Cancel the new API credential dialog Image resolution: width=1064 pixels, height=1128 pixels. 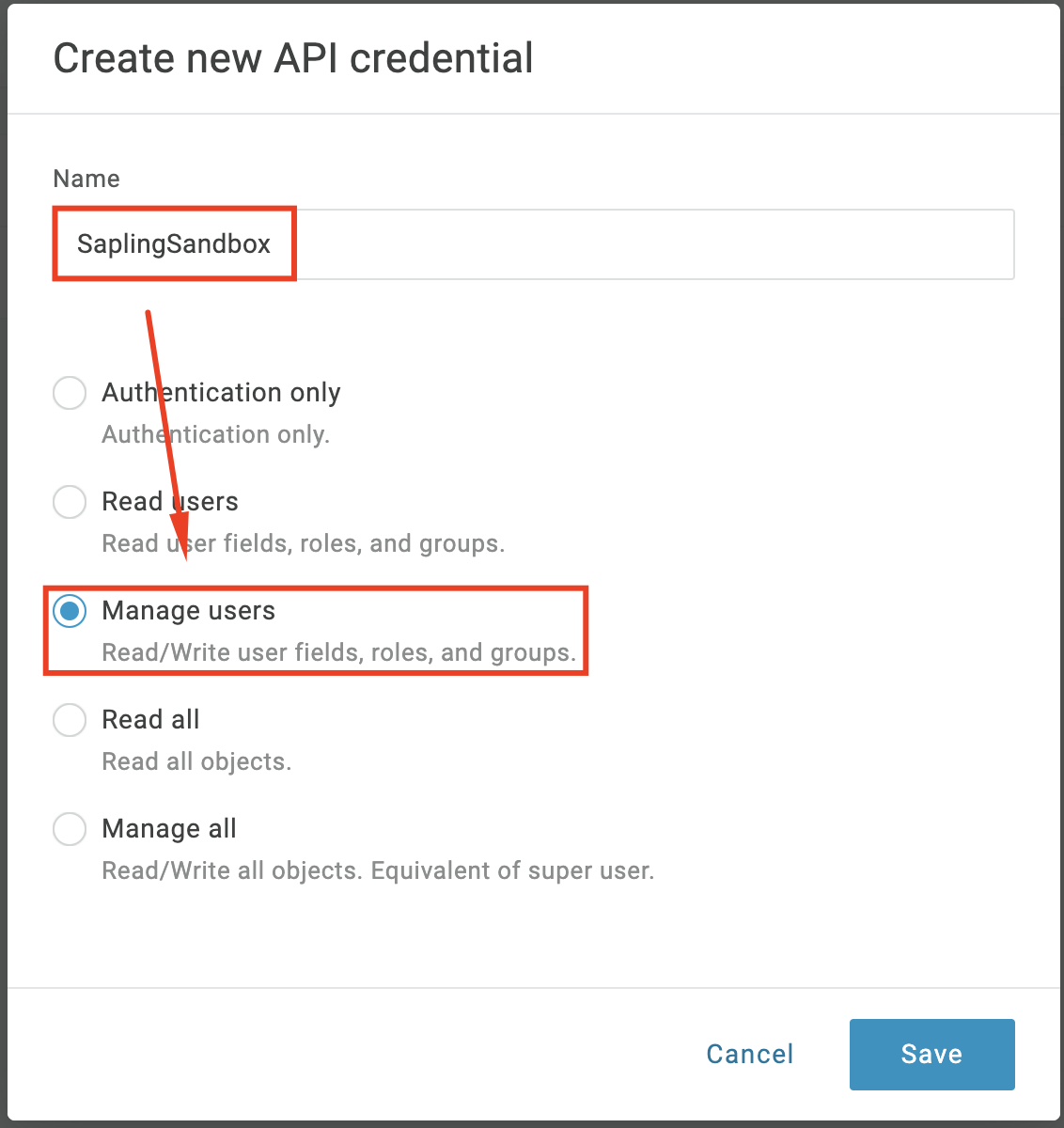pyautogui.click(x=749, y=1055)
